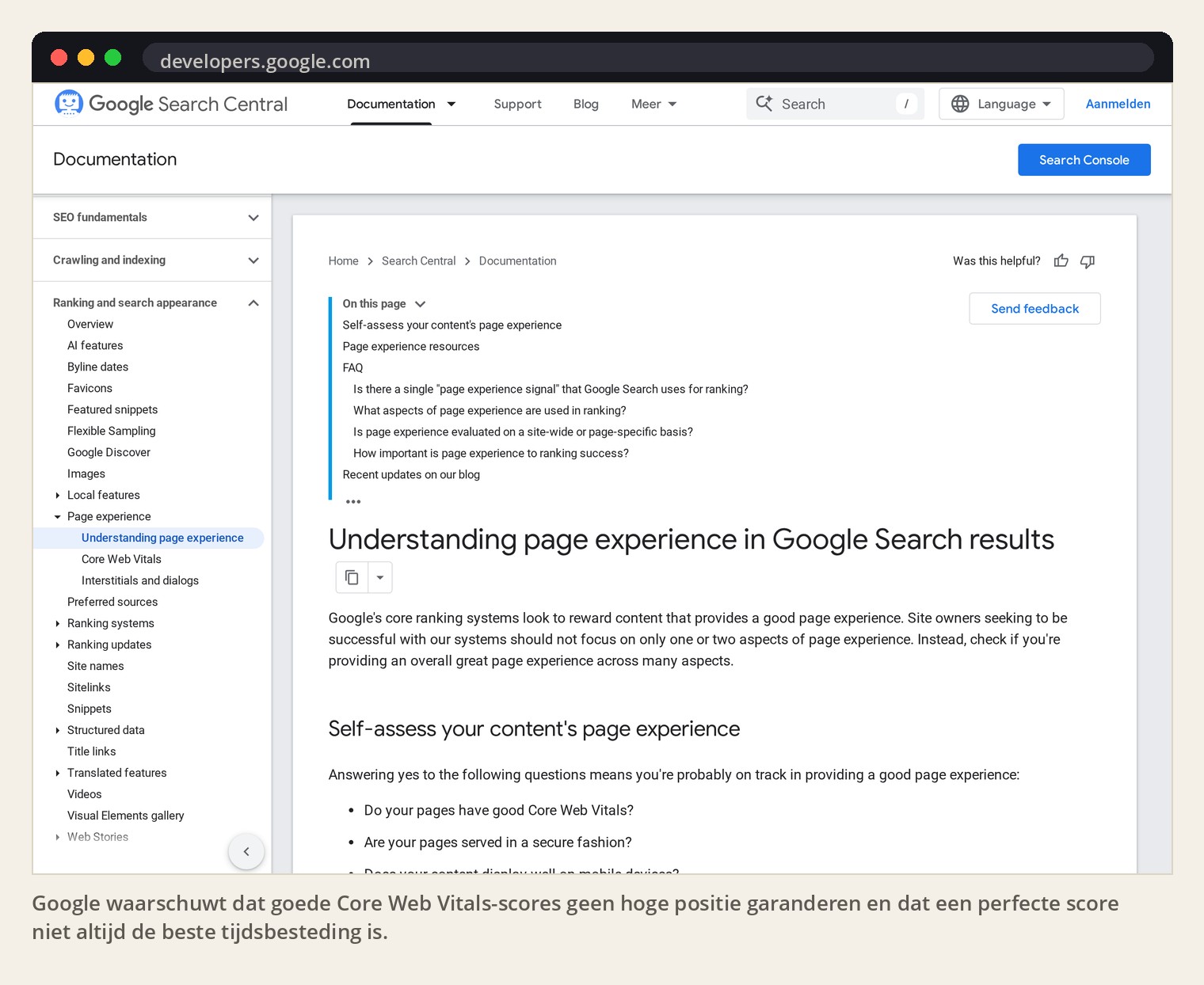Click the Home breadcrumb link
The width and height of the screenshot is (1204, 985).
pyautogui.click(x=344, y=261)
